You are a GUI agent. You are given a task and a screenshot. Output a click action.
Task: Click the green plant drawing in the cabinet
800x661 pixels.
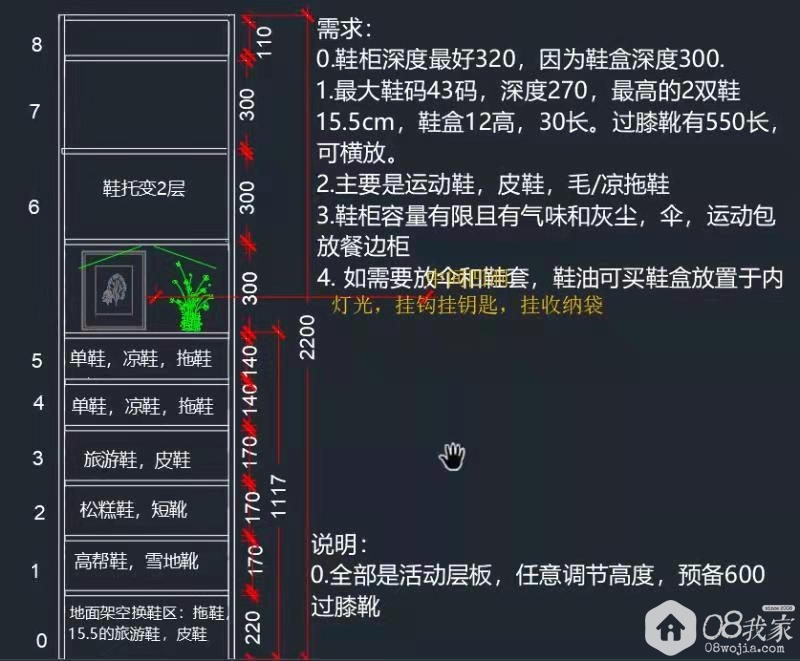[x=191, y=296]
